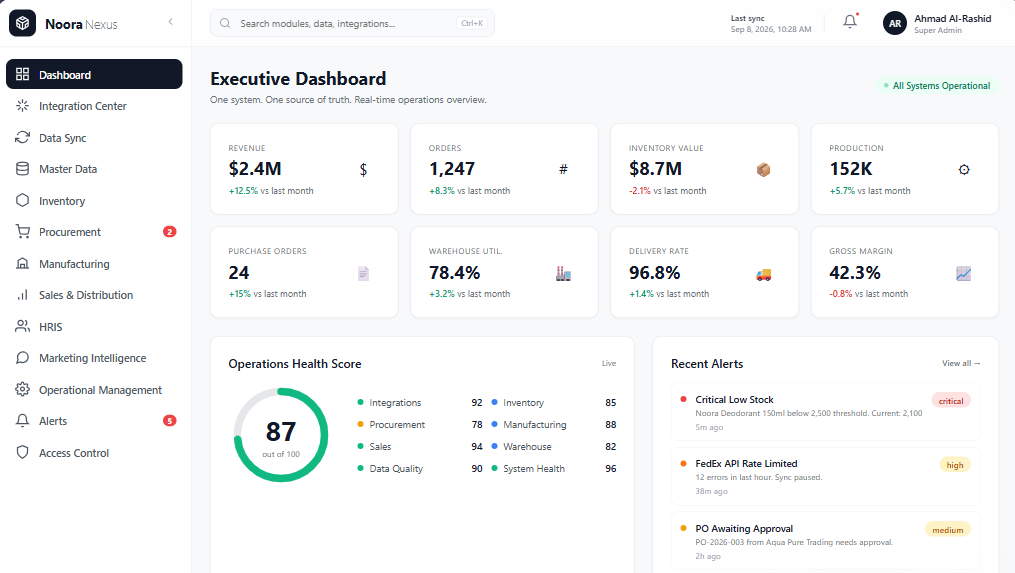Click the Production gear icon
1015x573 pixels.
point(964,170)
